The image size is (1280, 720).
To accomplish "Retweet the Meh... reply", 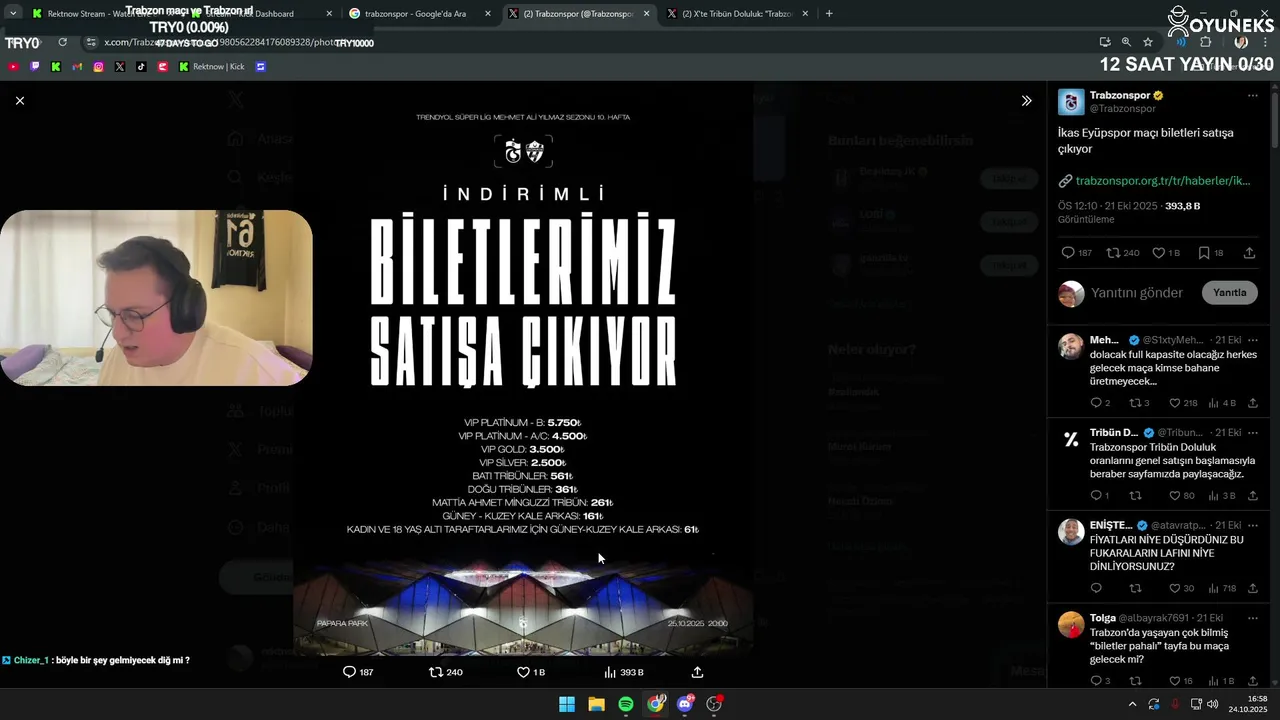I will coord(1135,403).
